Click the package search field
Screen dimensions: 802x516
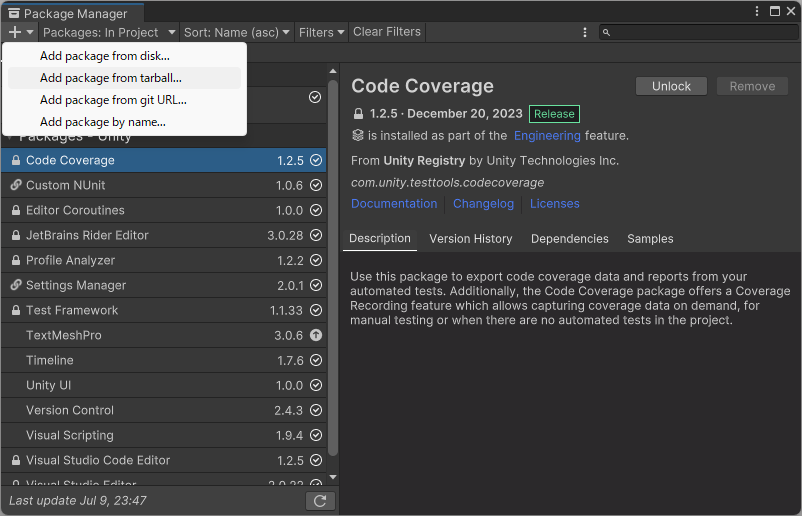[698, 32]
